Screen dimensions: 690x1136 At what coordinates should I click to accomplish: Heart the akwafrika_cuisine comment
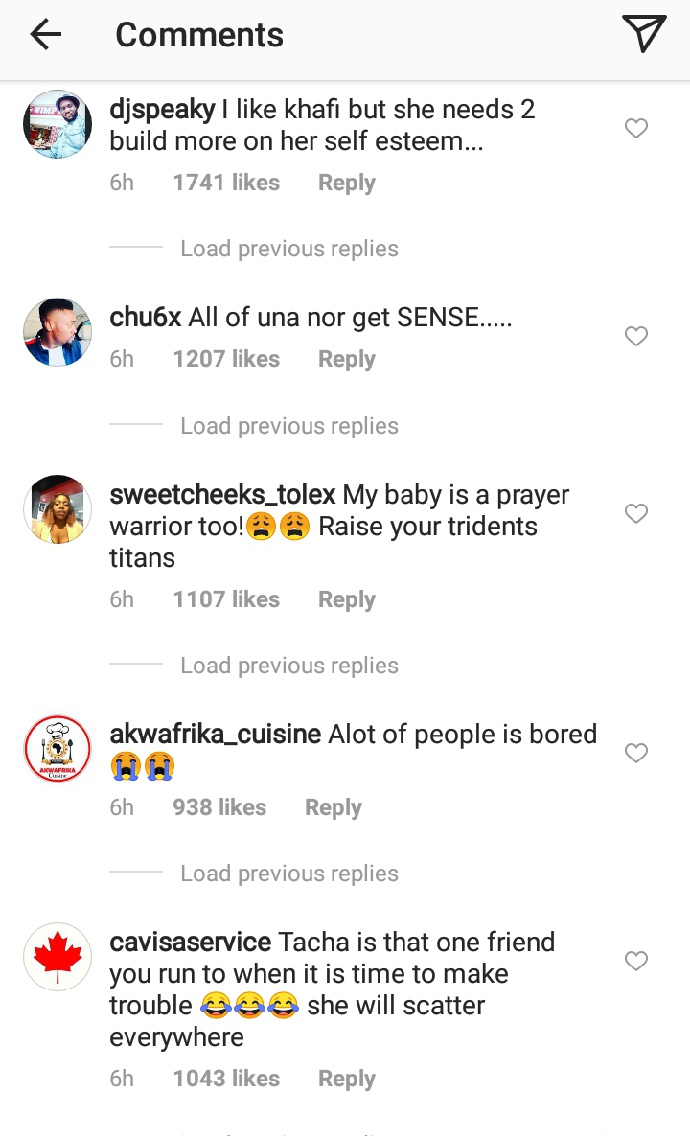(x=636, y=753)
